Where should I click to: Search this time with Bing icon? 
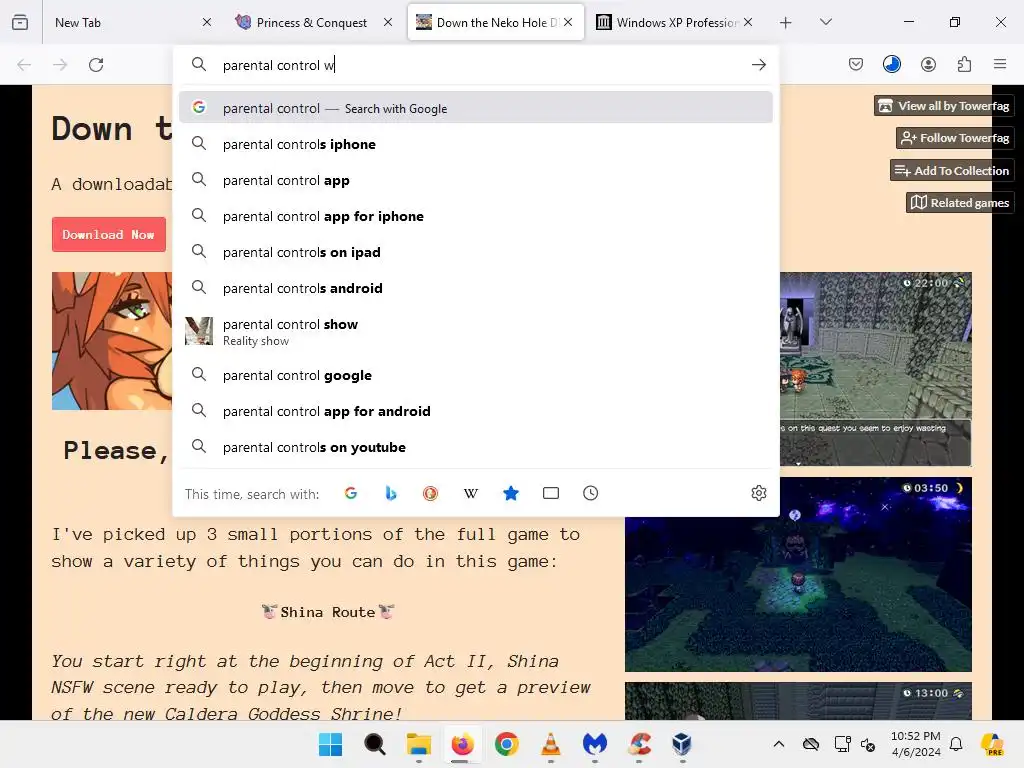point(391,493)
